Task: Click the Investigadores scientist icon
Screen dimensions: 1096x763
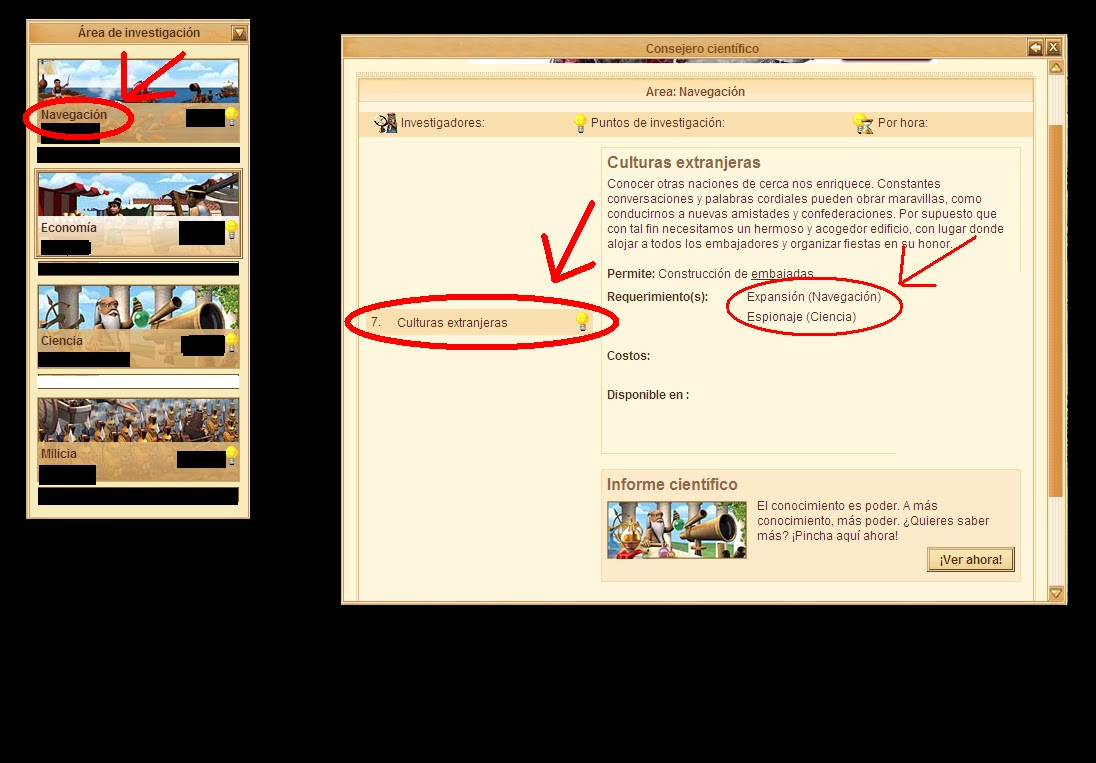Action: click(385, 123)
